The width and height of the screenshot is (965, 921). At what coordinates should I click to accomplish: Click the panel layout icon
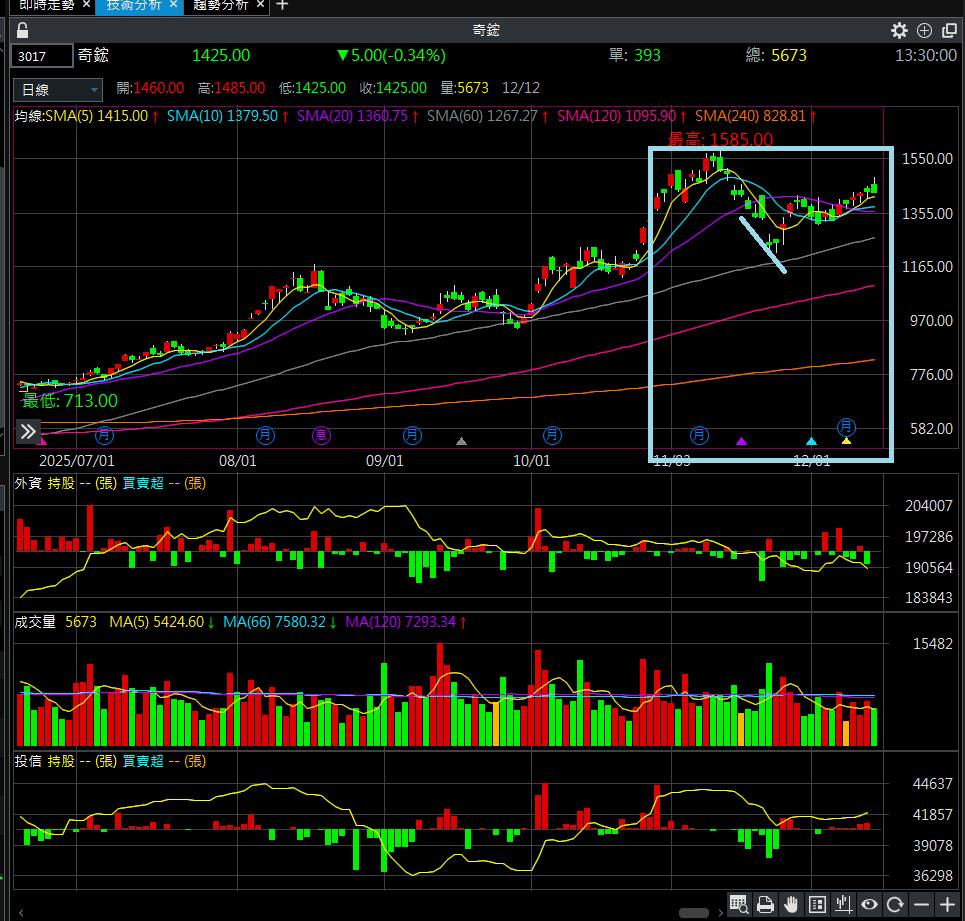point(818,905)
